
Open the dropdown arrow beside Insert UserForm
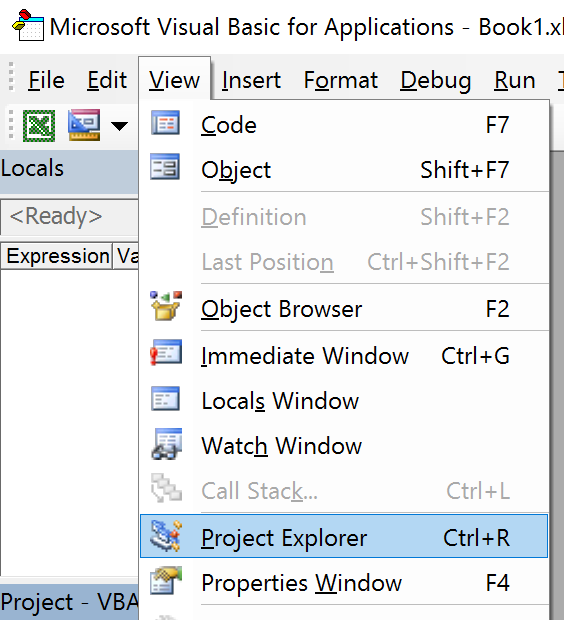click(x=119, y=126)
